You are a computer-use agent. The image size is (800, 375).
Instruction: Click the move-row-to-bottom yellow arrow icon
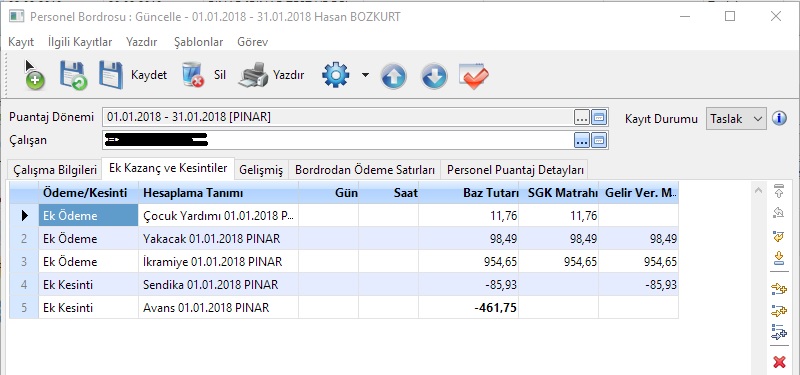click(779, 258)
